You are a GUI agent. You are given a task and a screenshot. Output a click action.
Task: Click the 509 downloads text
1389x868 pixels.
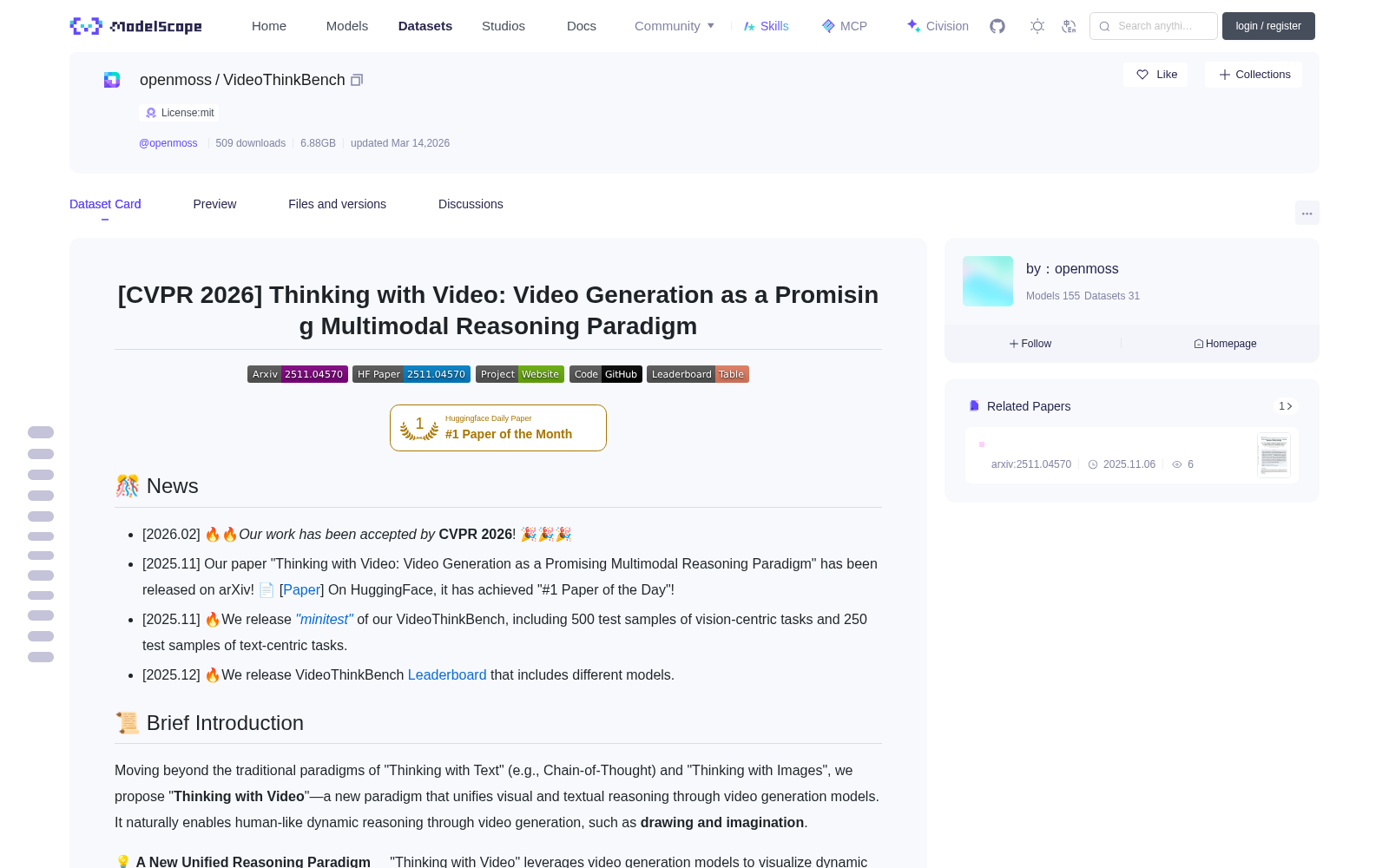click(251, 143)
